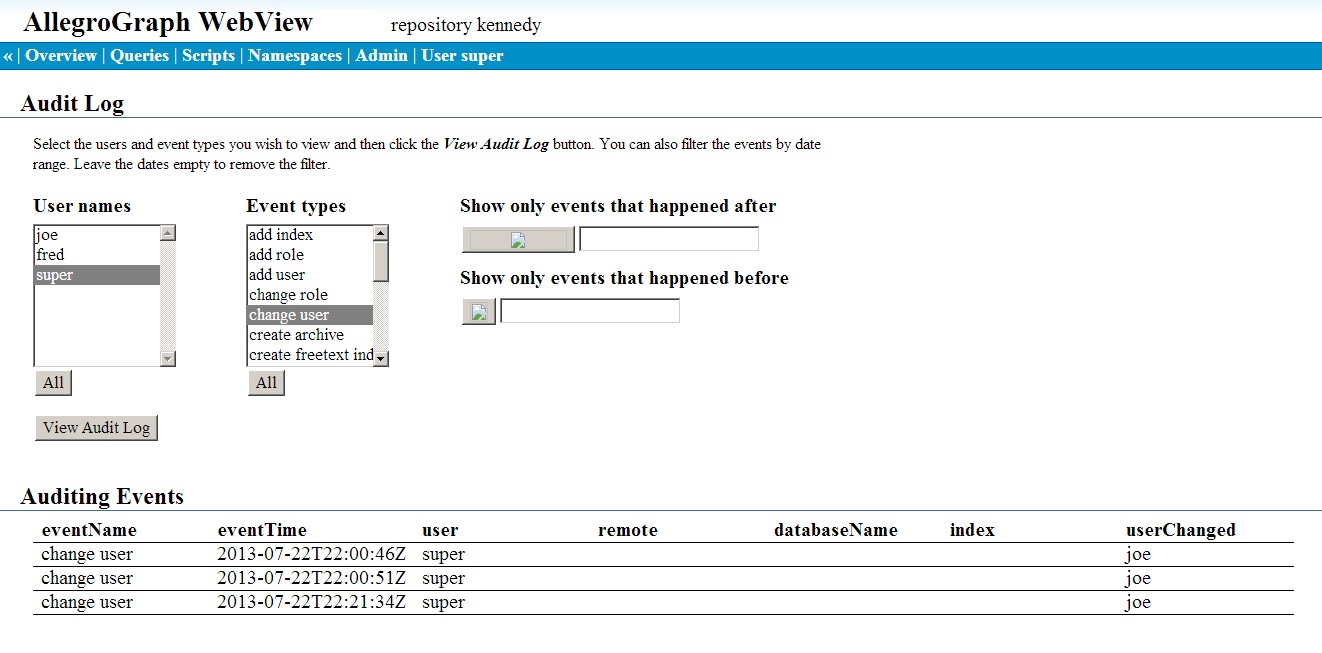Select the change role event type

(290, 294)
